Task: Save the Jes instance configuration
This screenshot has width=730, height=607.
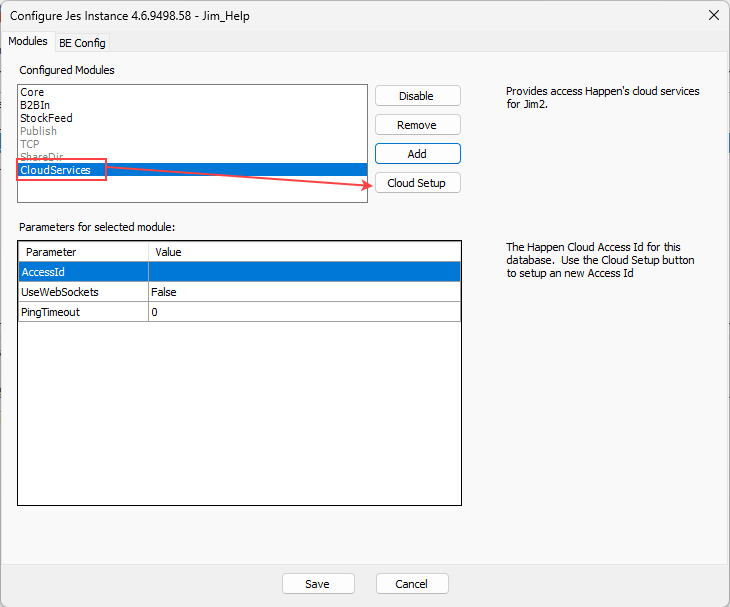Action: coord(318,584)
